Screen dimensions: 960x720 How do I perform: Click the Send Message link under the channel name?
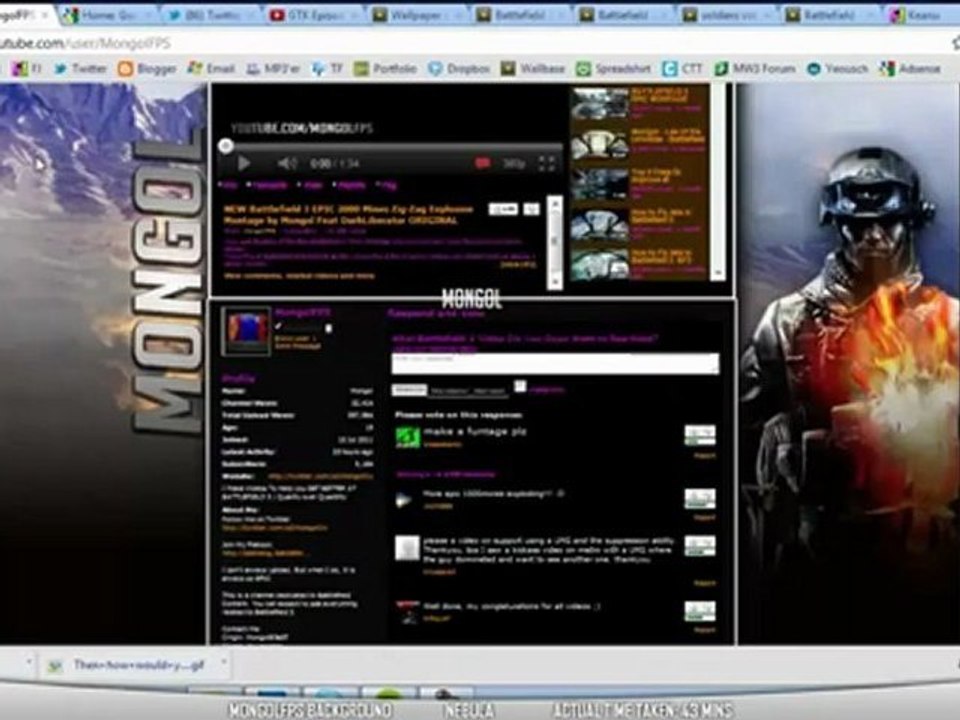pos(297,346)
